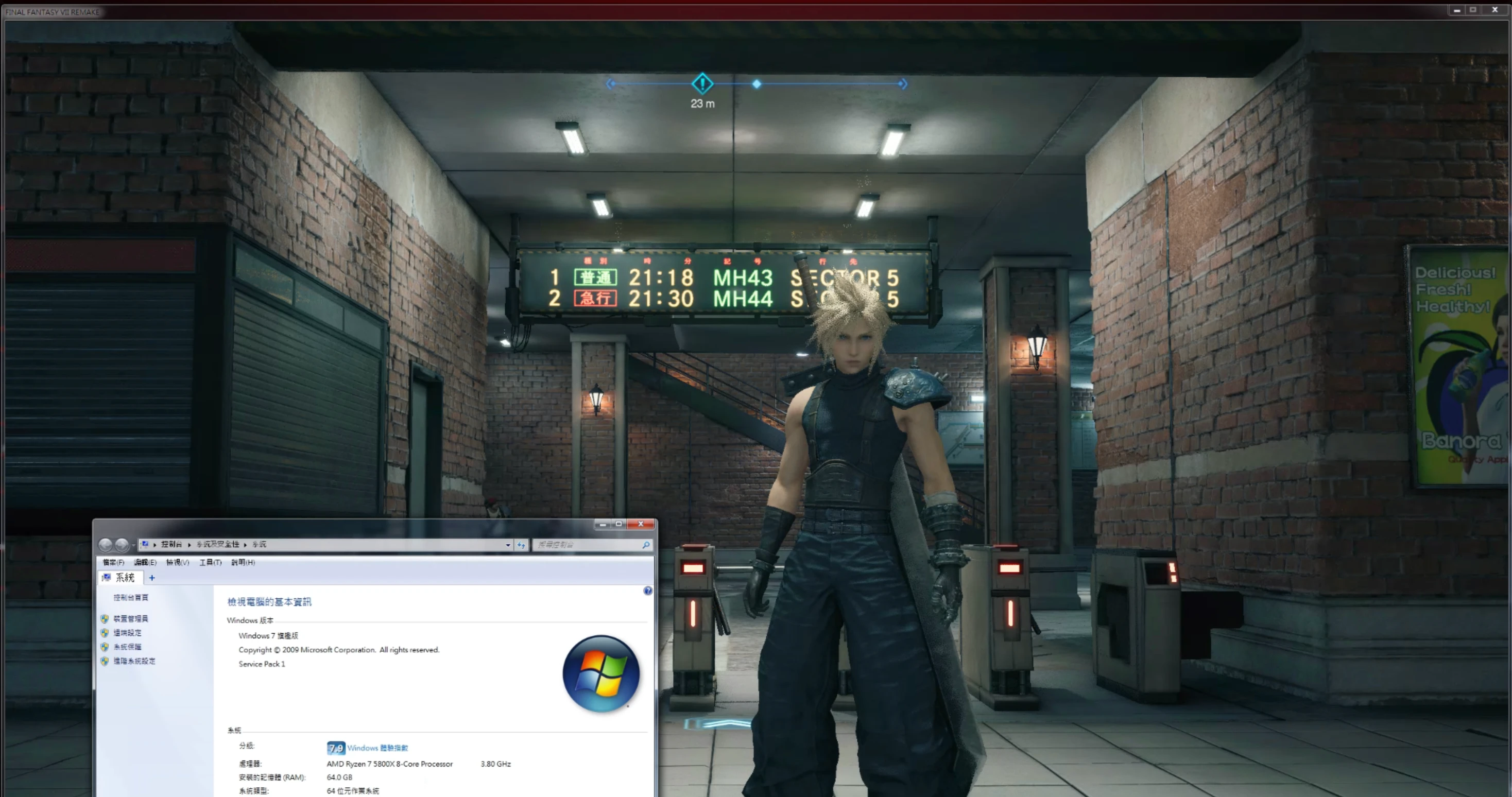The width and height of the screenshot is (1512, 797).
Task: Expand the chevron between 控制台 and 系統及安全性
Action: click(x=188, y=545)
